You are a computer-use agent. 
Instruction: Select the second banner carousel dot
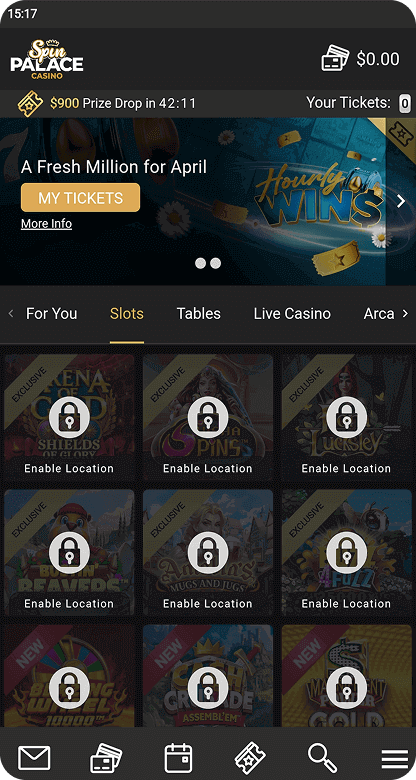215,263
